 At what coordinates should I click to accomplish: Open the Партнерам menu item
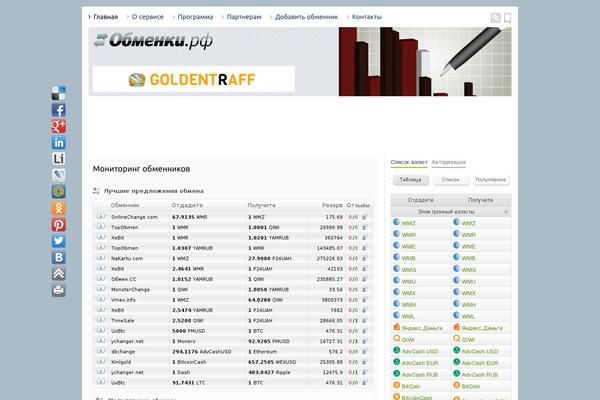click(244, 17)
